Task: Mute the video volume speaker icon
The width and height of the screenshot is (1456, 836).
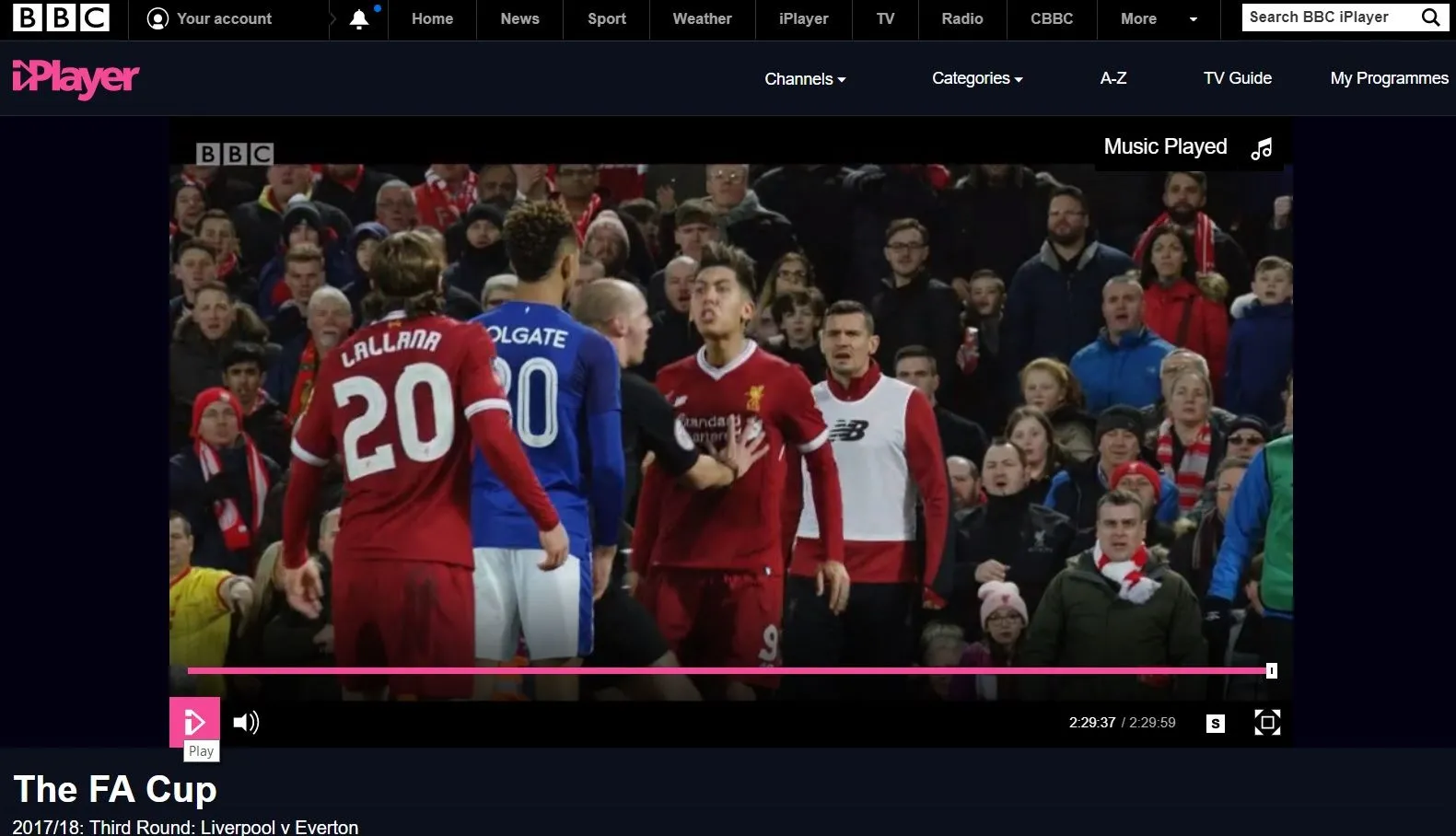Action: tap(246, 723)
